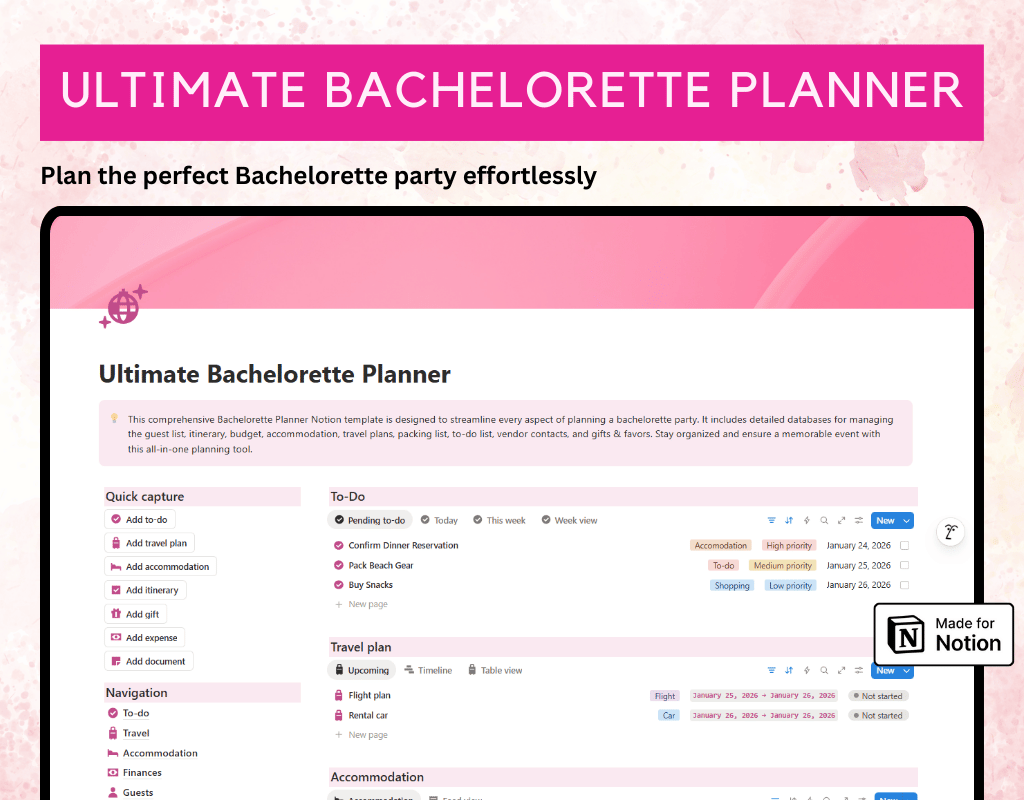Tick checkbox for Confirm Dinner Reservation row
The image size is (1024, 800).
tap(904, 545)
